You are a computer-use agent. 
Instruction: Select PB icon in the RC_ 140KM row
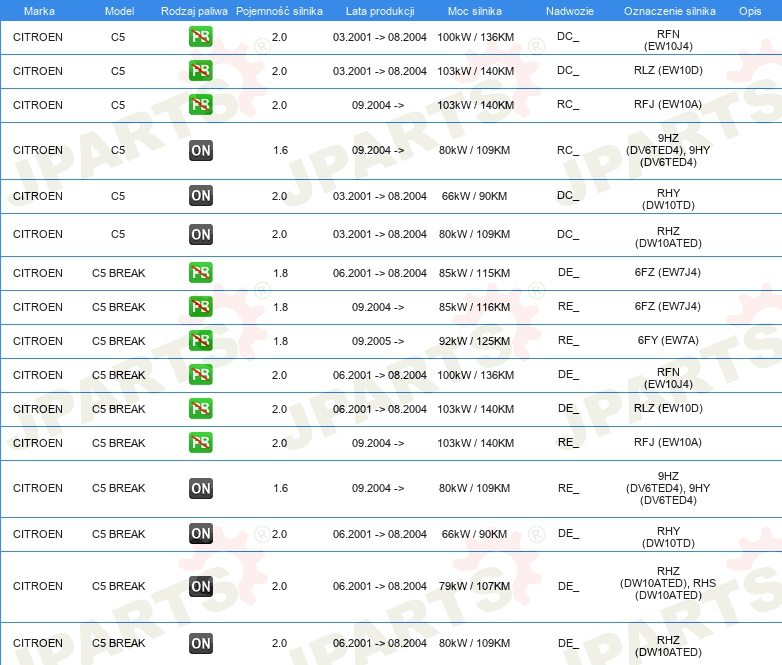[200, 105]
